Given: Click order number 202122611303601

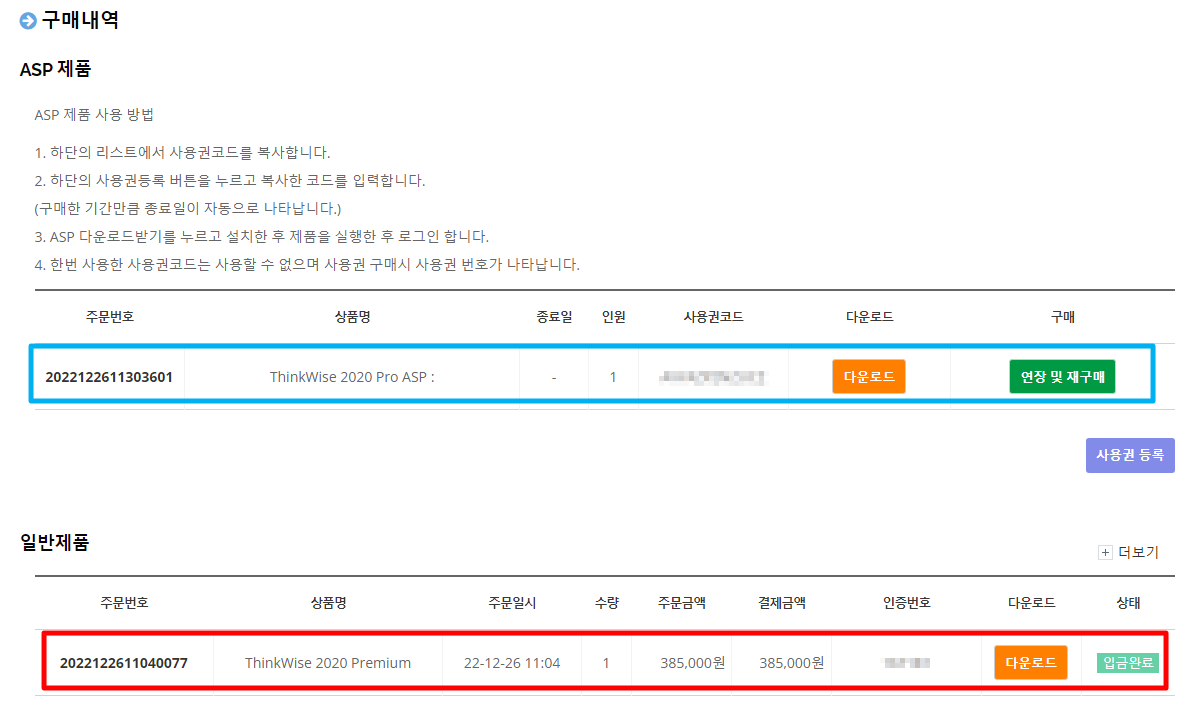Looking at the screenshot, I should [109, 377].
